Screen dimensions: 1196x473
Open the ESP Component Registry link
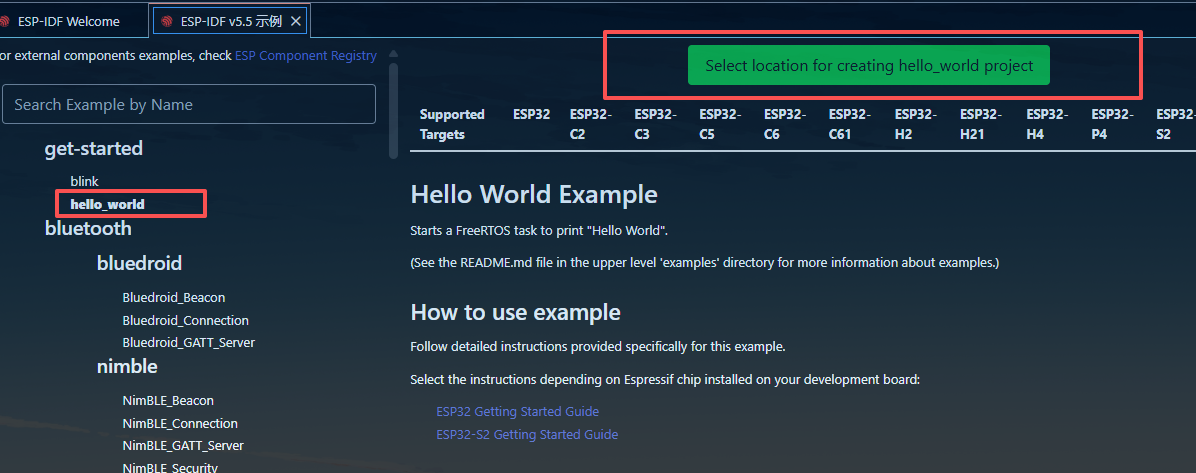click(x=305, y=55)
